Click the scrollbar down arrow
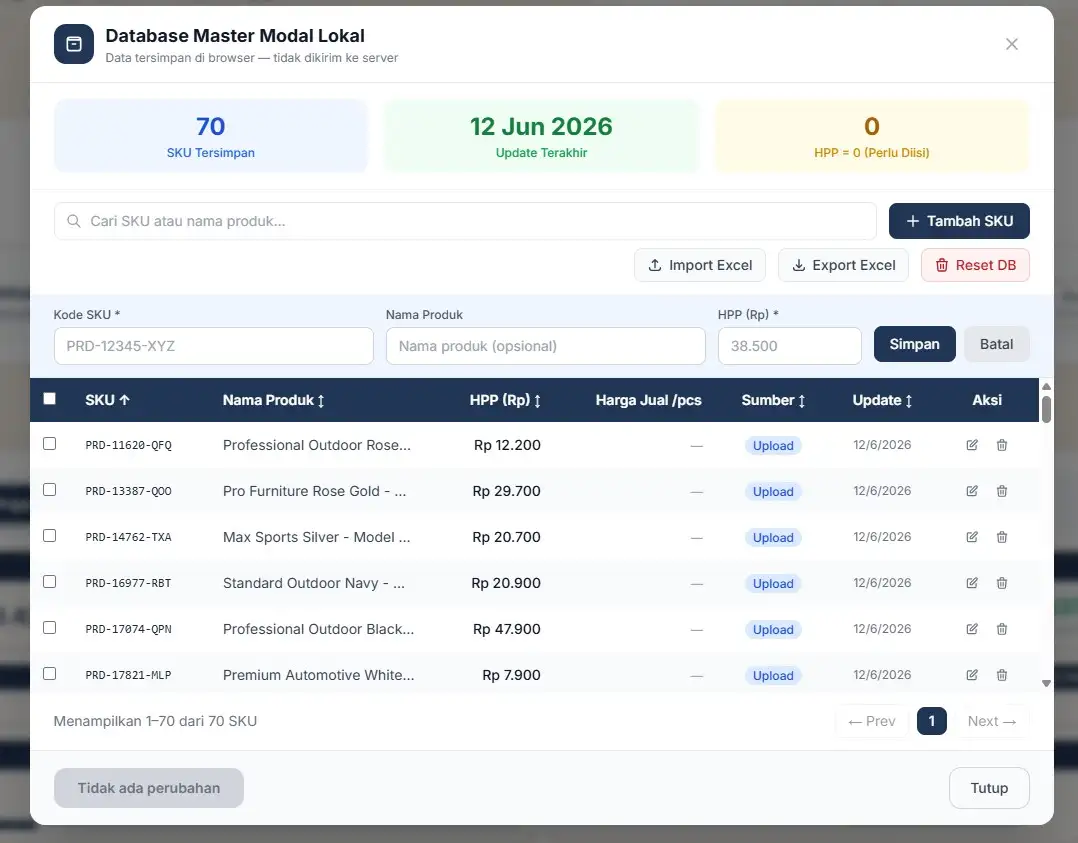This screenshot has width=1078, height=843. pos(1046,683)
